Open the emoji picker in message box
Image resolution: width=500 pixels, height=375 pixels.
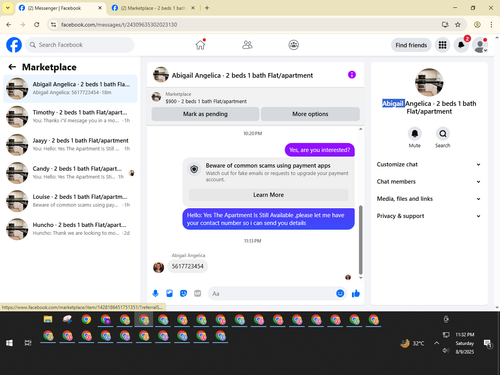[x=340, y=293]
